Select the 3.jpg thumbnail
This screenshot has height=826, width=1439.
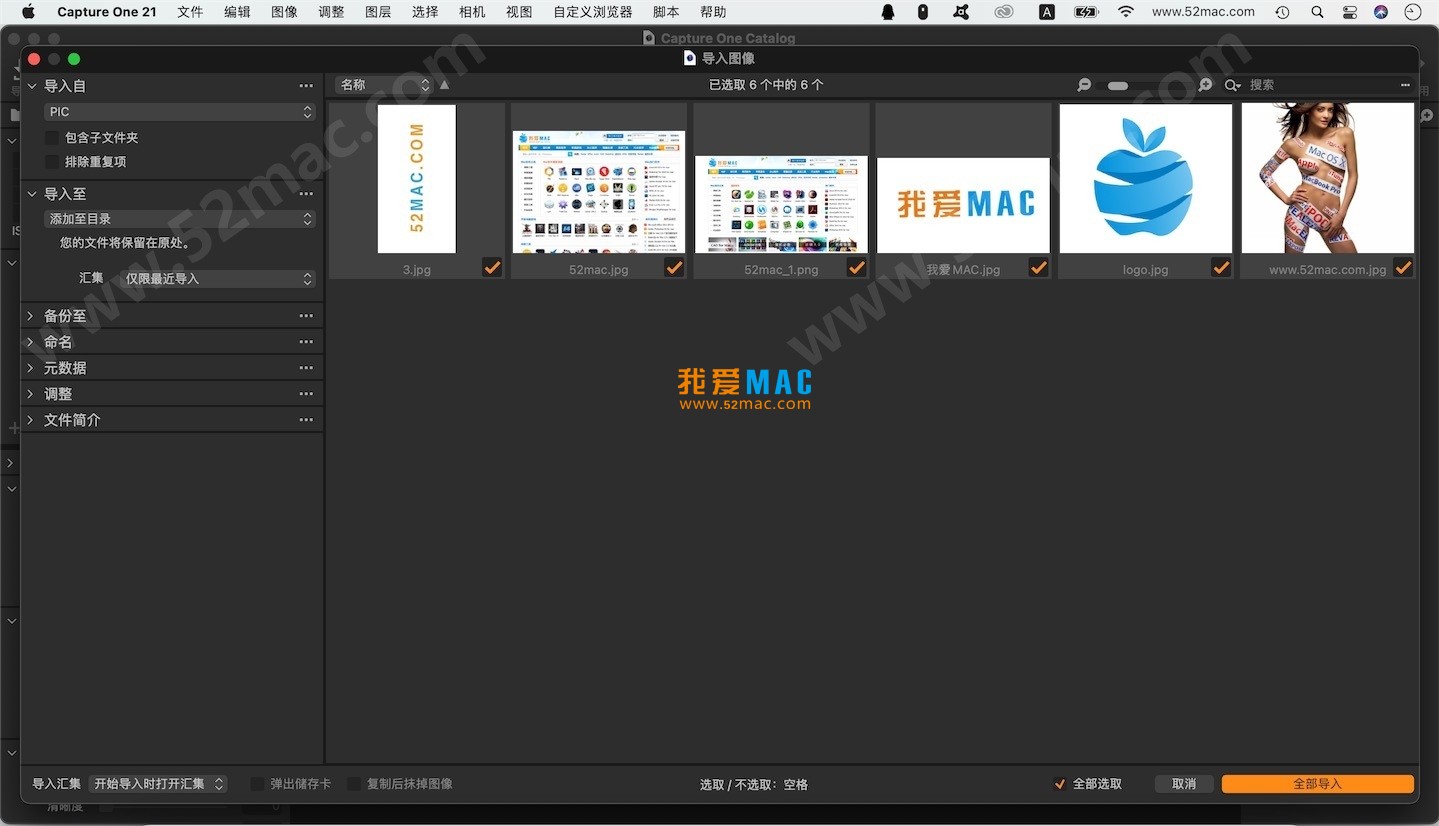pos(416,178)
